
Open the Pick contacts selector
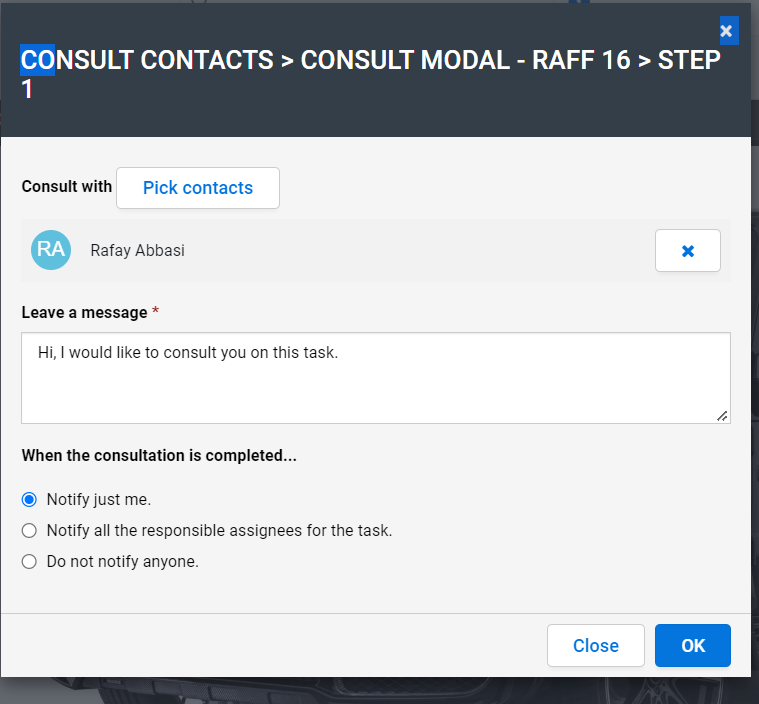tap(197, 188)
